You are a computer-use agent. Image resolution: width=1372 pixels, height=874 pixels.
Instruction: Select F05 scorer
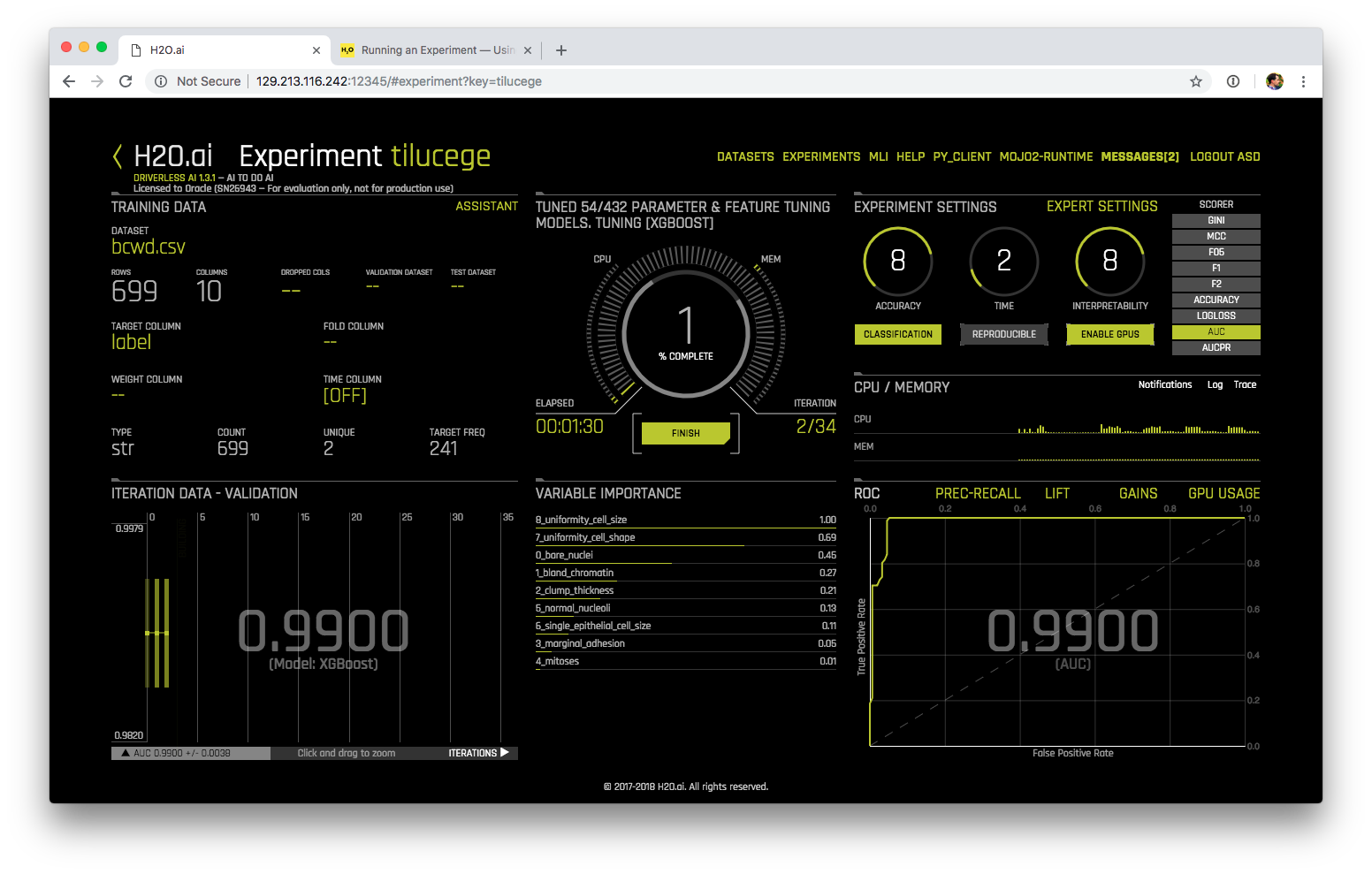click(1216, 252)
